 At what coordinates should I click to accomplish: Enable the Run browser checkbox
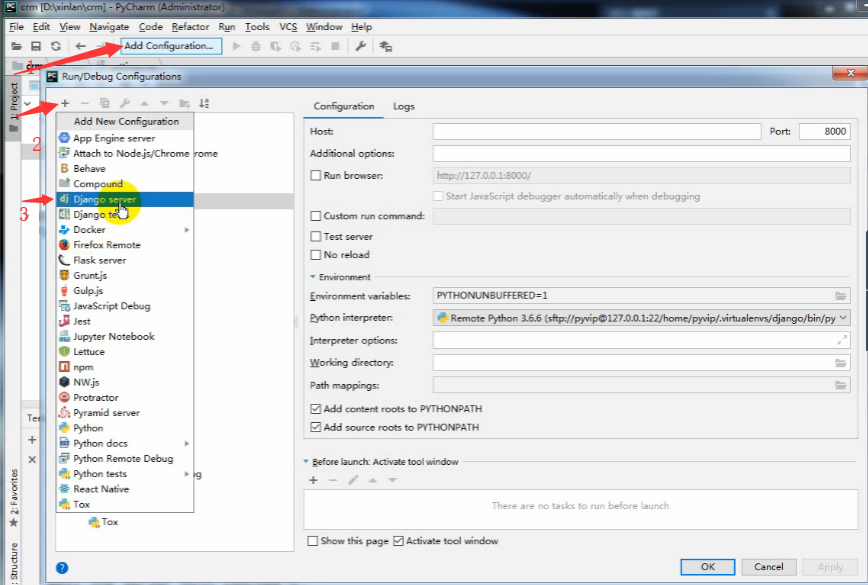click(x=316, y=175)
